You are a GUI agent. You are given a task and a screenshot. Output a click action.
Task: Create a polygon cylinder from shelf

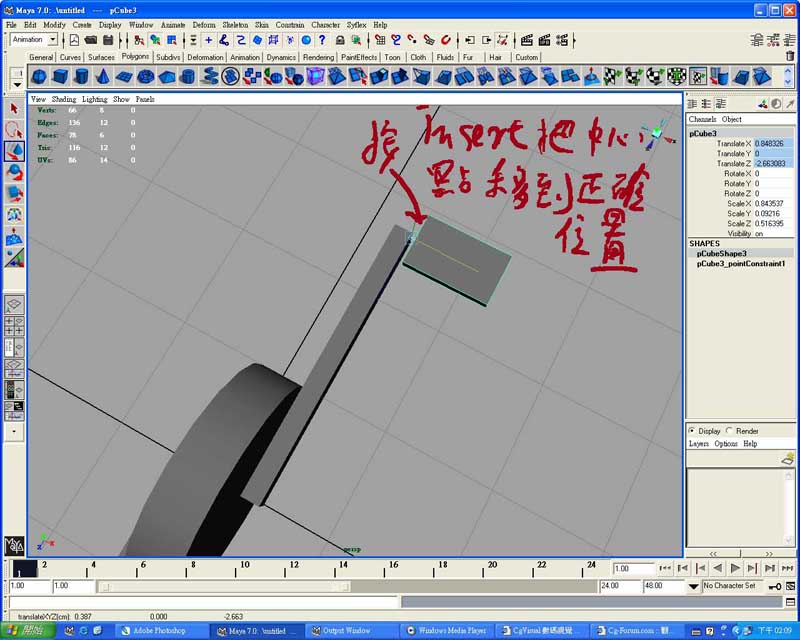[81, 77]
